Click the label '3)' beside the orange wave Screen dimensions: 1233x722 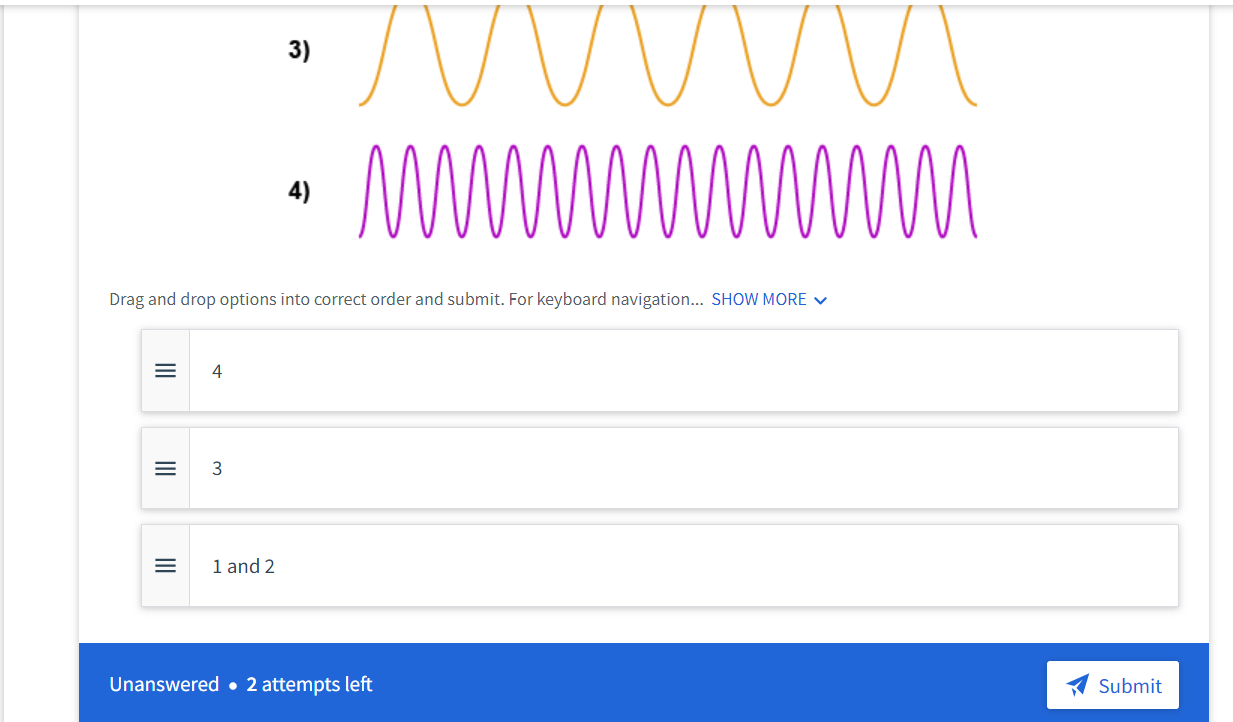tap(298, 48)
